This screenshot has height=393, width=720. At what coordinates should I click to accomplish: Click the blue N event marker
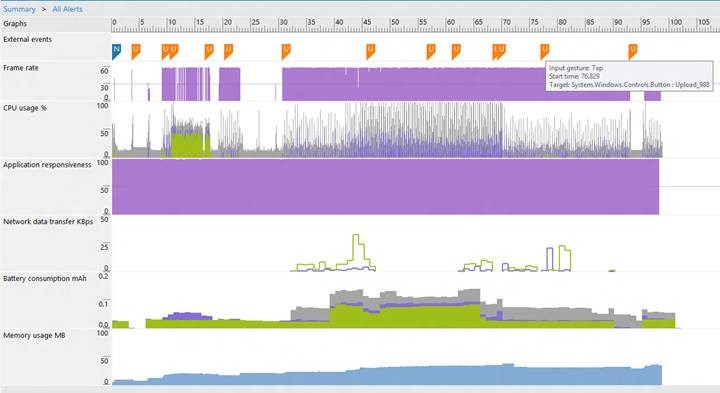(x=116, y=51)
